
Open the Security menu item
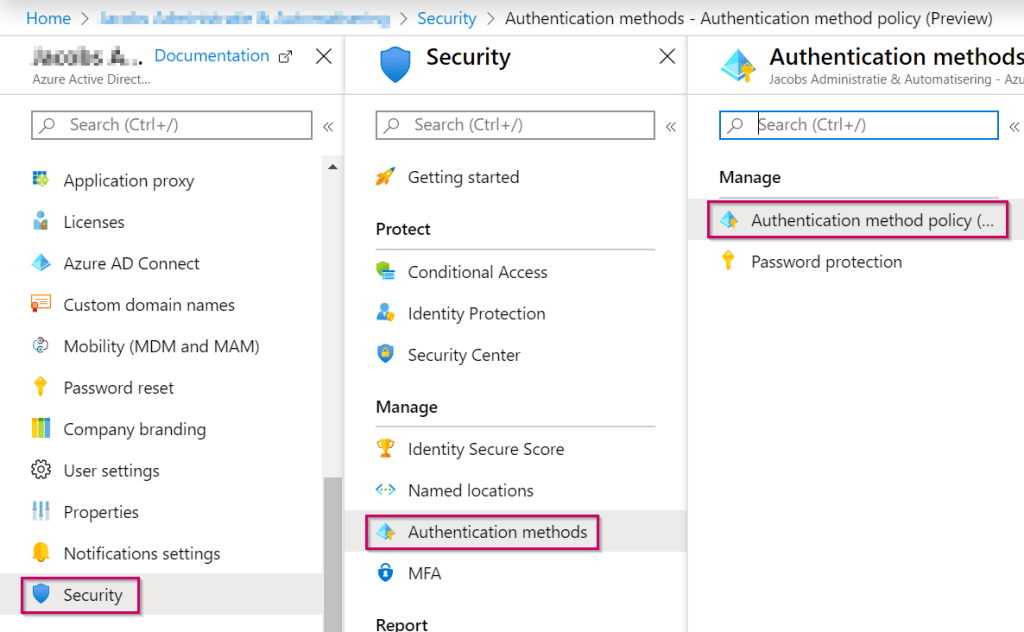pyautogui.click(x=92, y=595)
